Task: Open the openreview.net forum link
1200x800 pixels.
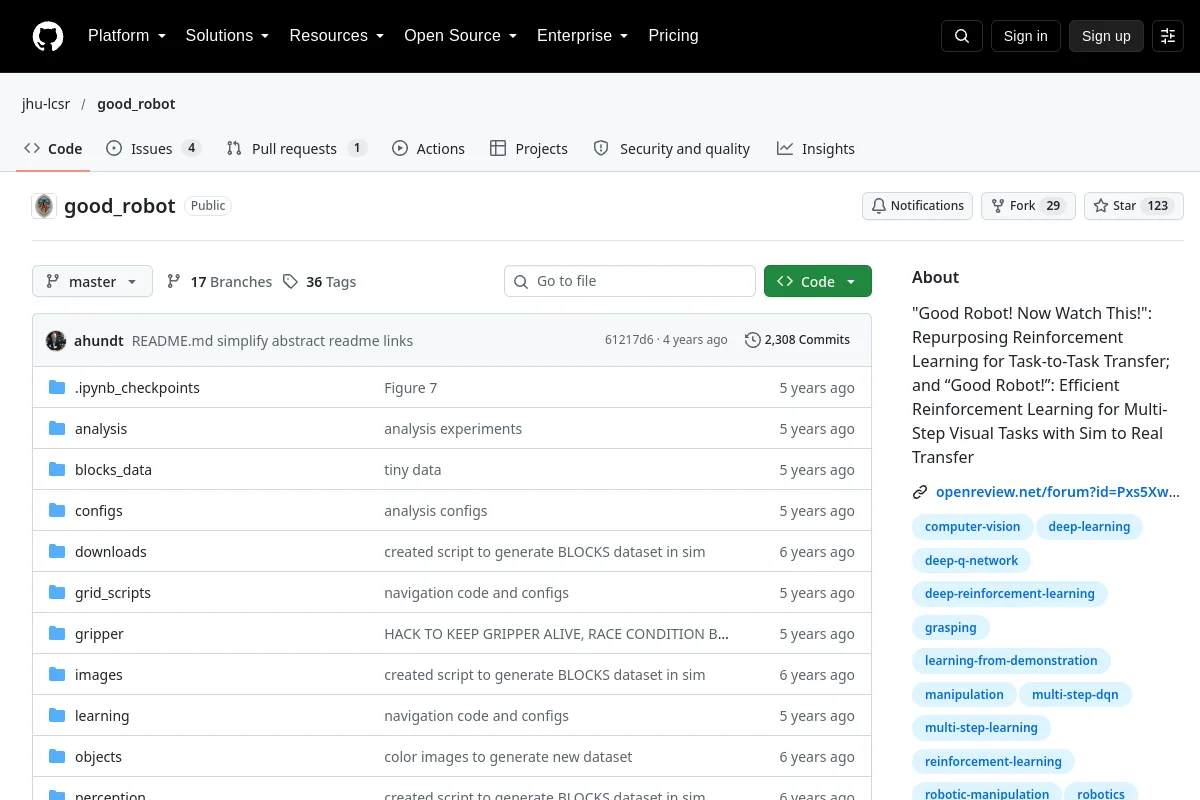Action: pos(1058,492)
